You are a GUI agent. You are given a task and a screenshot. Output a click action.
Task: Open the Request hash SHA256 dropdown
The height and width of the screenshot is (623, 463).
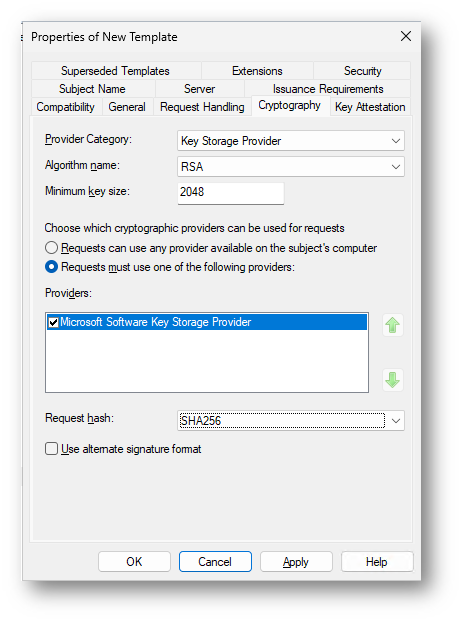(291, 421)
